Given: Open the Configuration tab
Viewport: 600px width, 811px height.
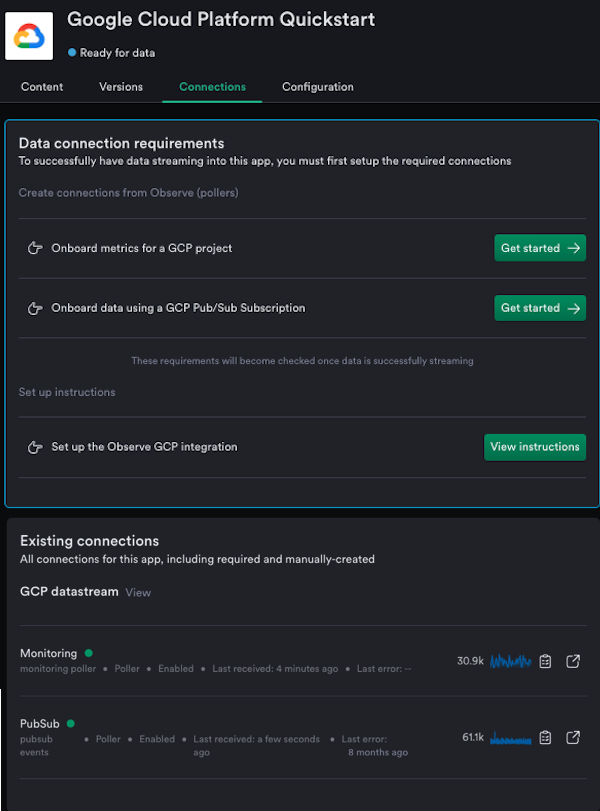Looking at the screenshot, I should [318, 87].
